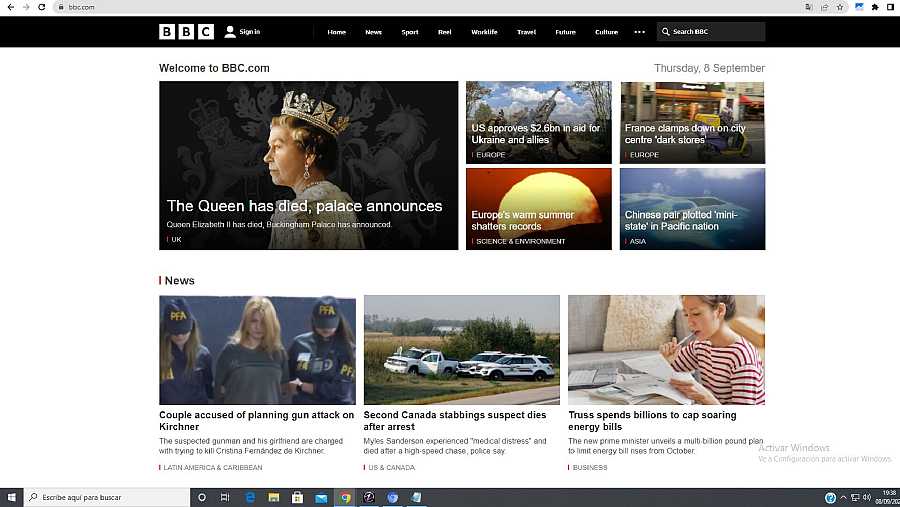
Task: Reload the page with the browser refresh button
Action: click(x=41, y=7)
